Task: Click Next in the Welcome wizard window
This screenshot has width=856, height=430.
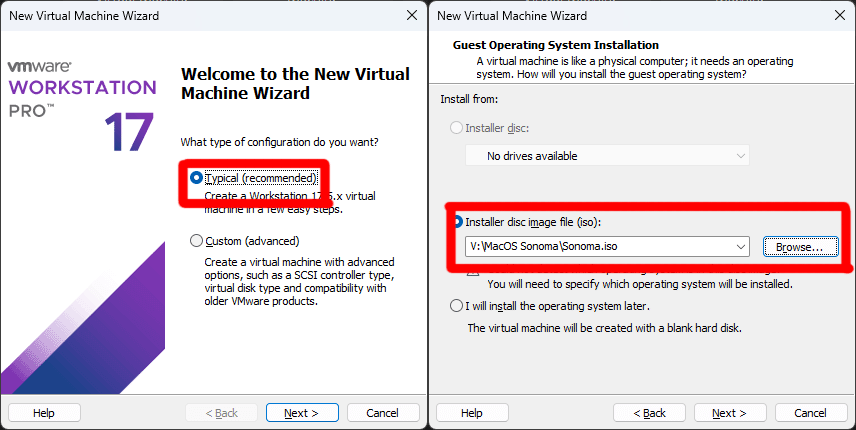Action: pos(302,413)
